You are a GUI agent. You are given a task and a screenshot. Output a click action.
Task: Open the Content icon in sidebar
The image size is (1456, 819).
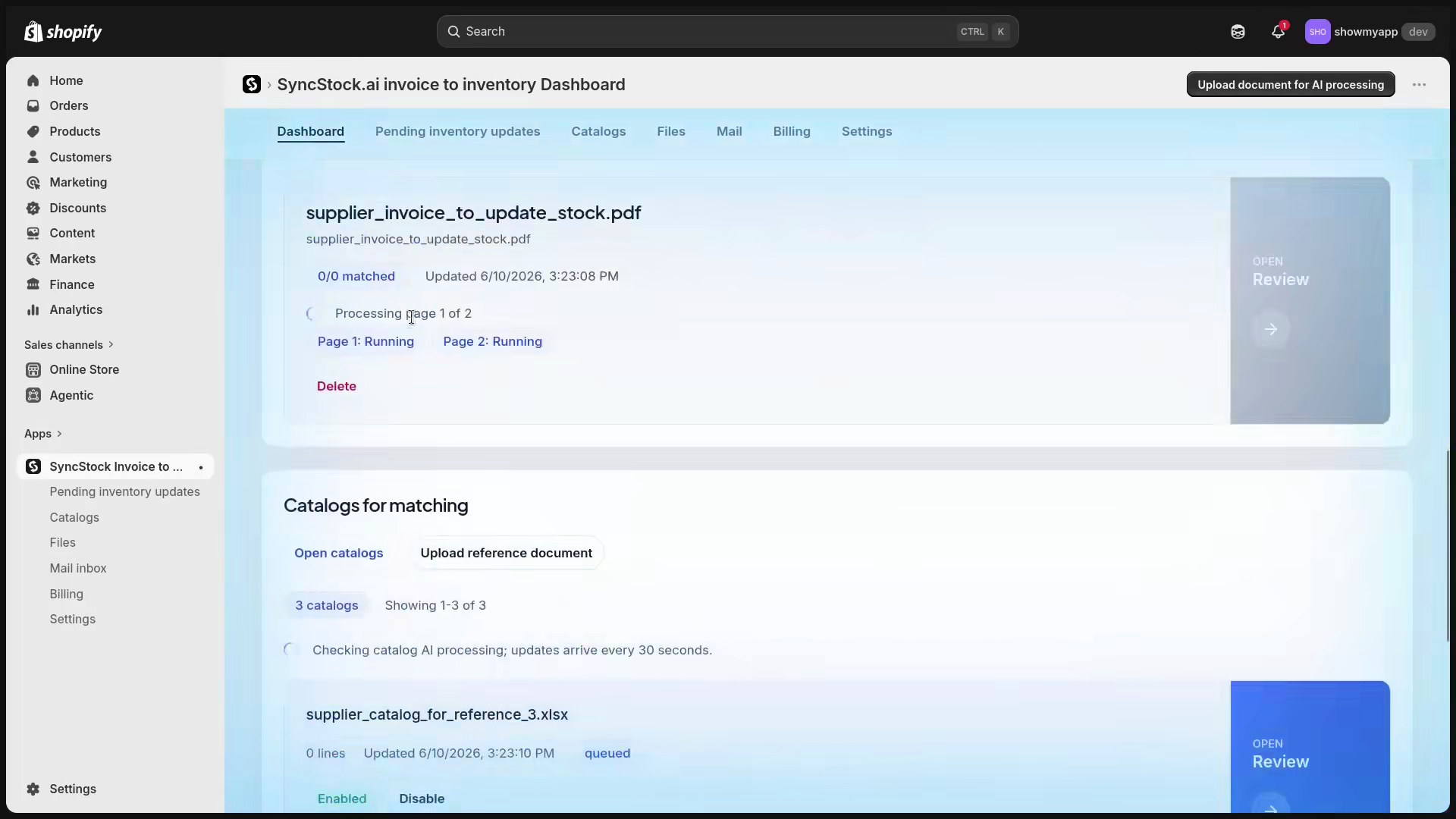(x=33, y=234)
